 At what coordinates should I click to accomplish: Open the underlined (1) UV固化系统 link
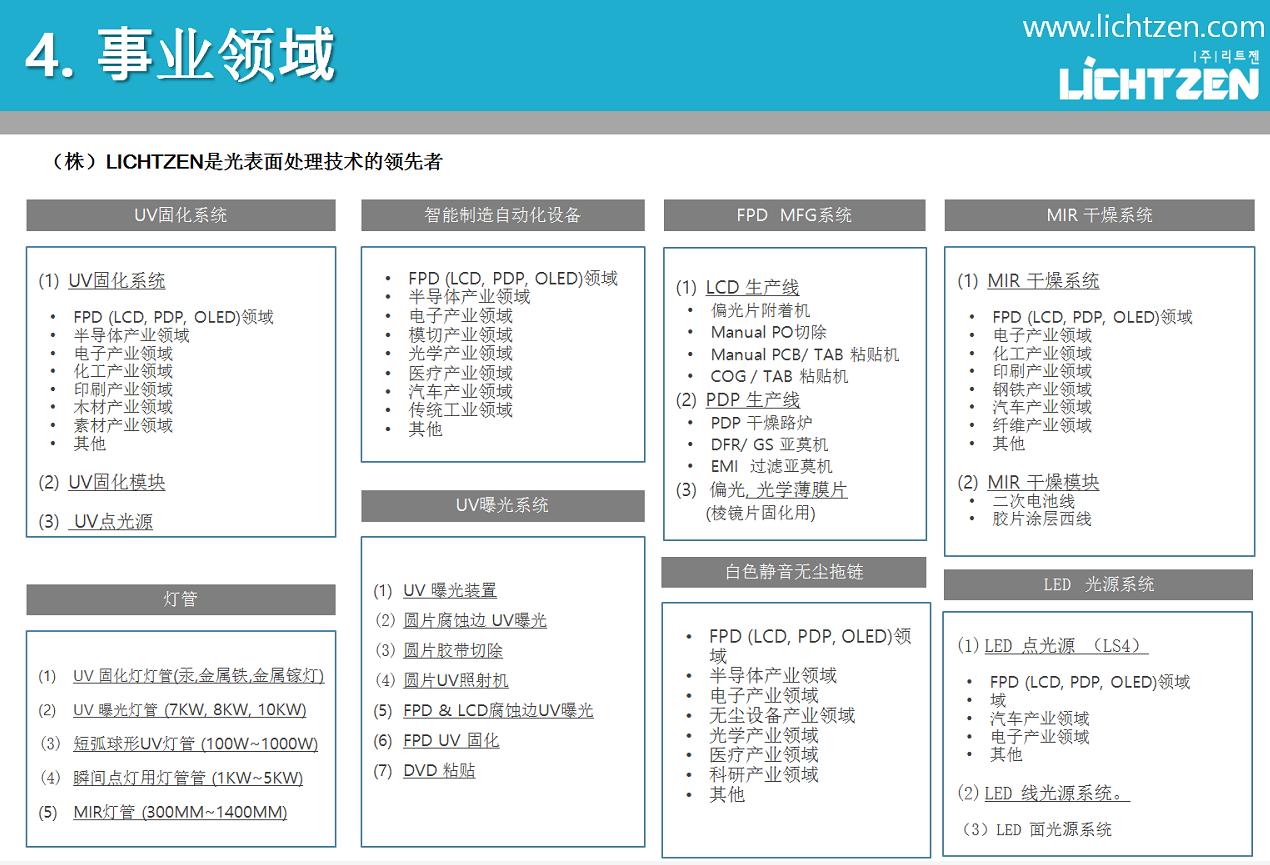117,281
